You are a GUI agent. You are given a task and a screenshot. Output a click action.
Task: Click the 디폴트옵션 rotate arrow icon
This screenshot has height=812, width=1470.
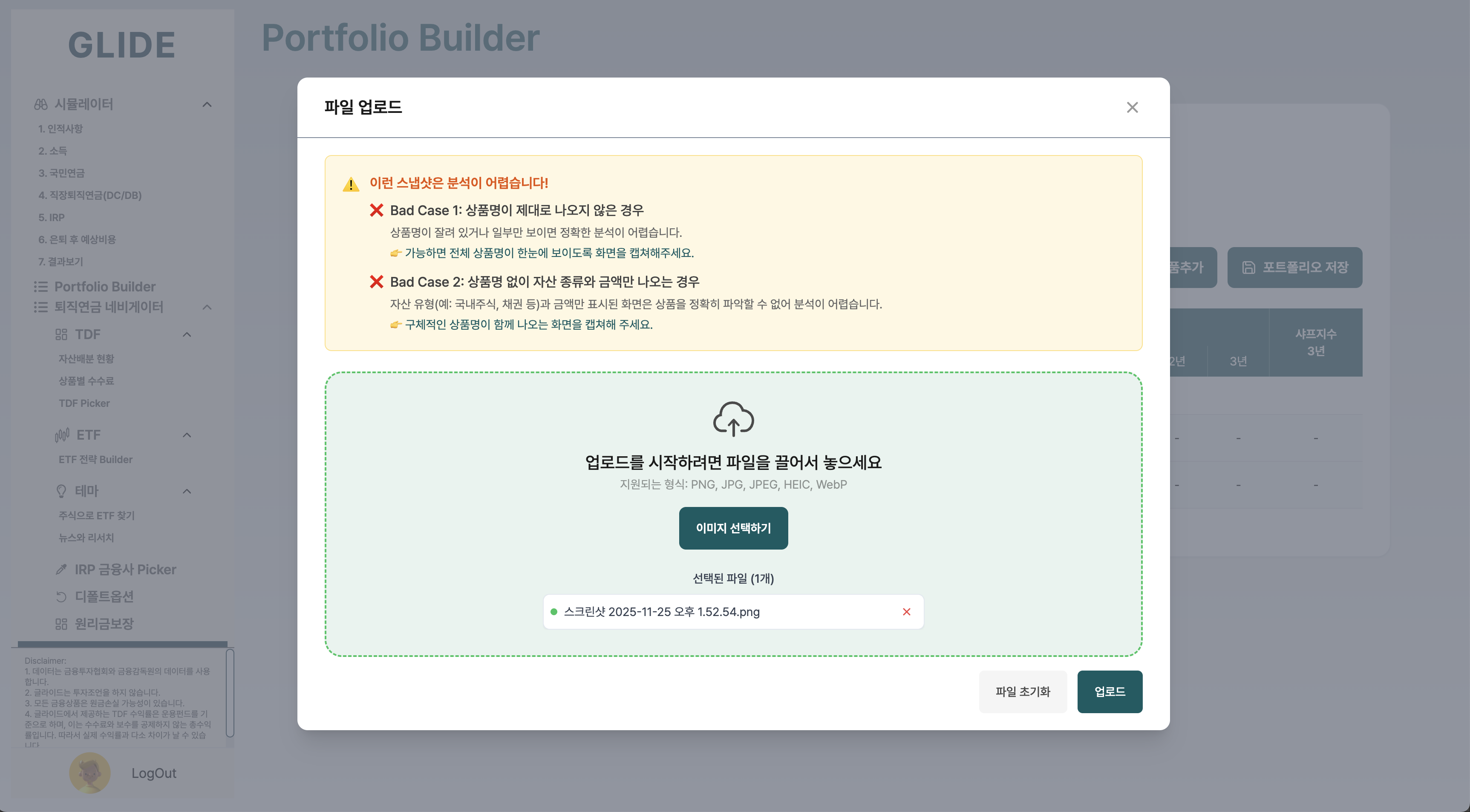click(x=61, y=597)
